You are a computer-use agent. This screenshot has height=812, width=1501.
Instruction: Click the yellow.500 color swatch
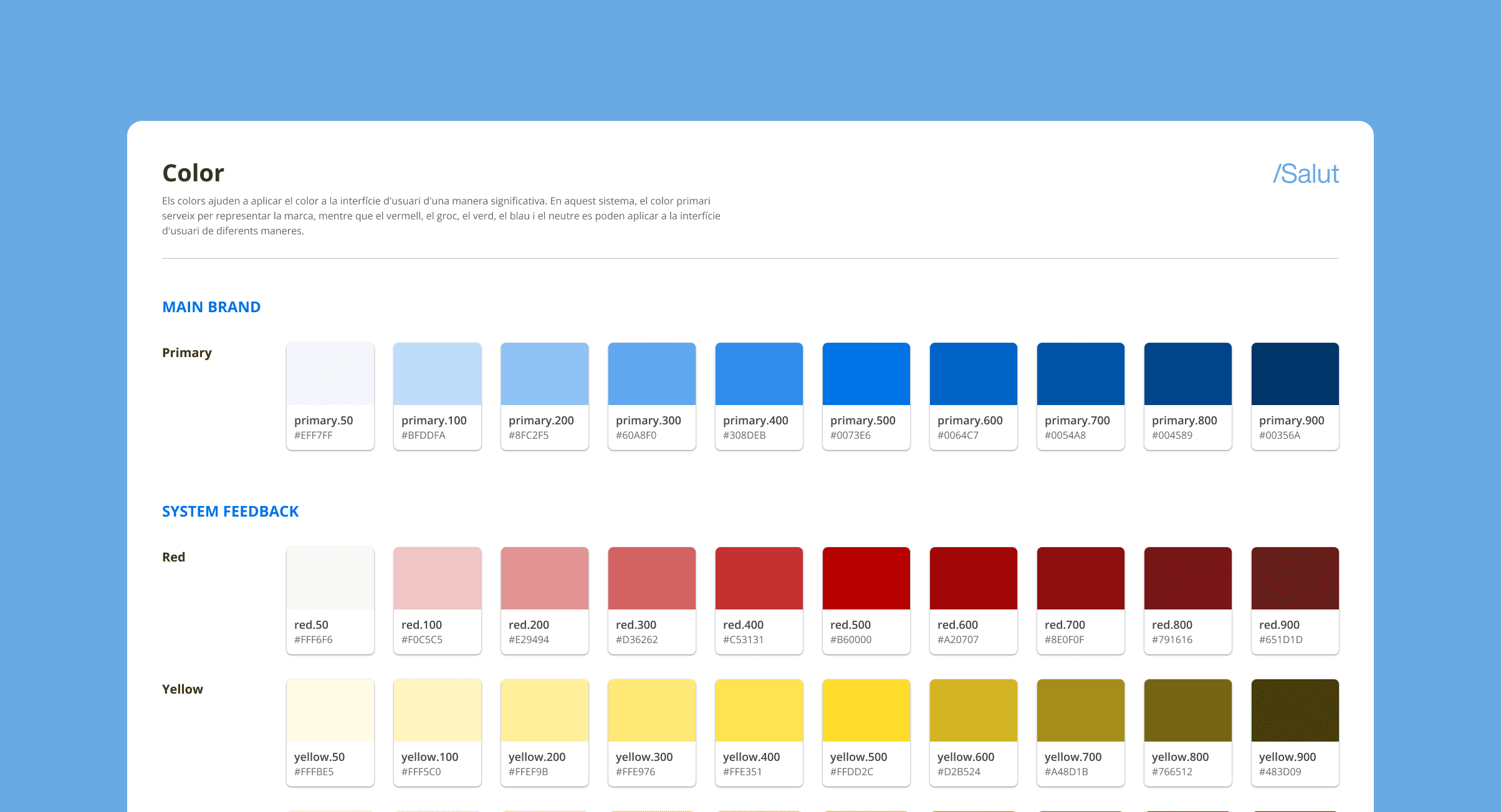click(x=866, y=710)
